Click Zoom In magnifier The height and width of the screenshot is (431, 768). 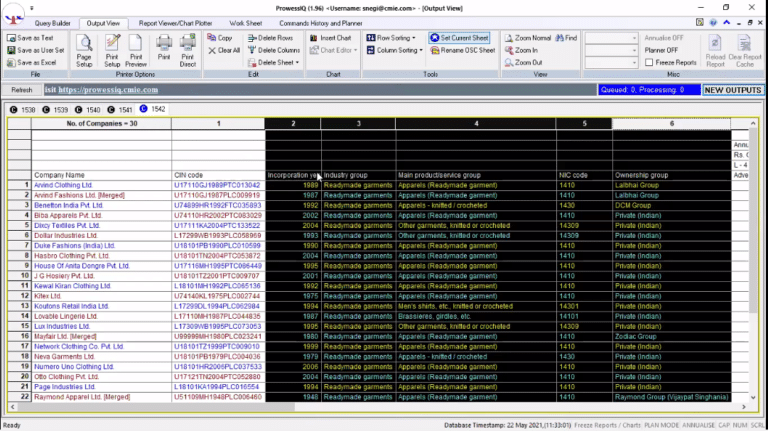coord(508,50)
